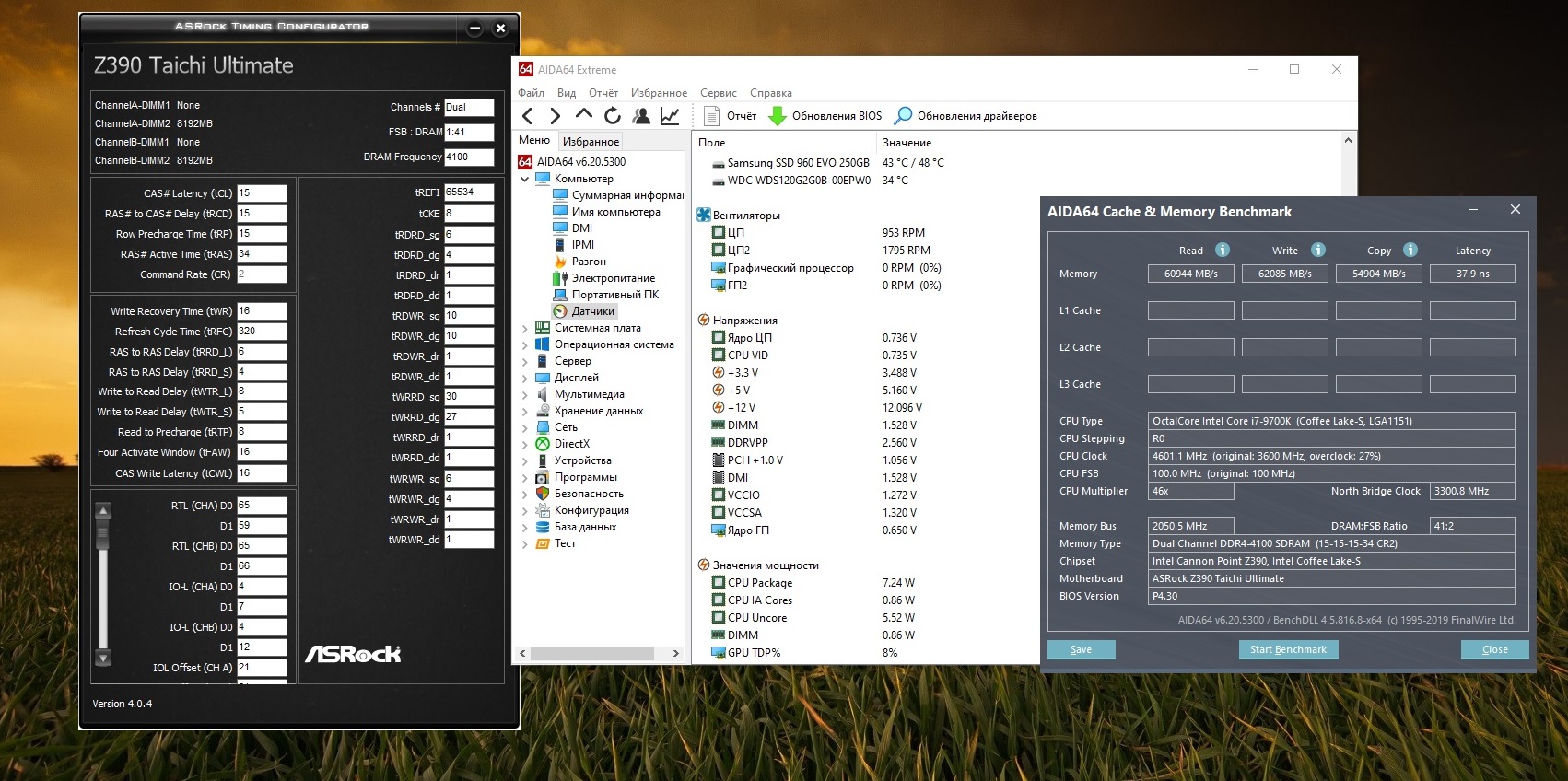Collapse the Компьютер tree node
The width and height of the screenshot is (1568, 781).
coord(525,179)
